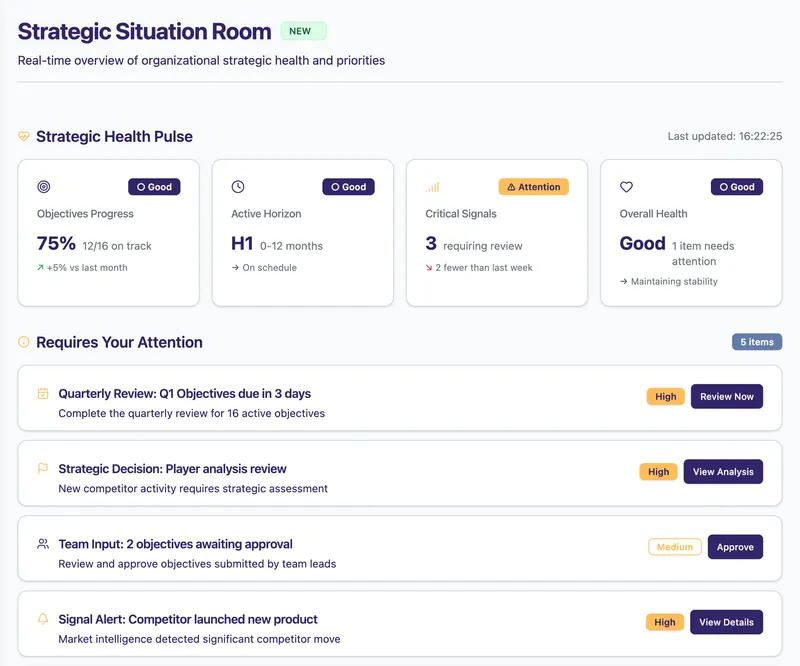800x666 pixels.
Task: Click the flag icon beside Strategic Decision
Action: (x=43, y=468)
